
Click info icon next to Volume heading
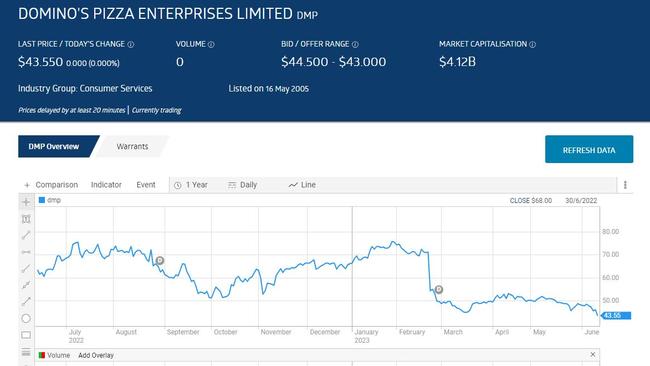[211, 44]
